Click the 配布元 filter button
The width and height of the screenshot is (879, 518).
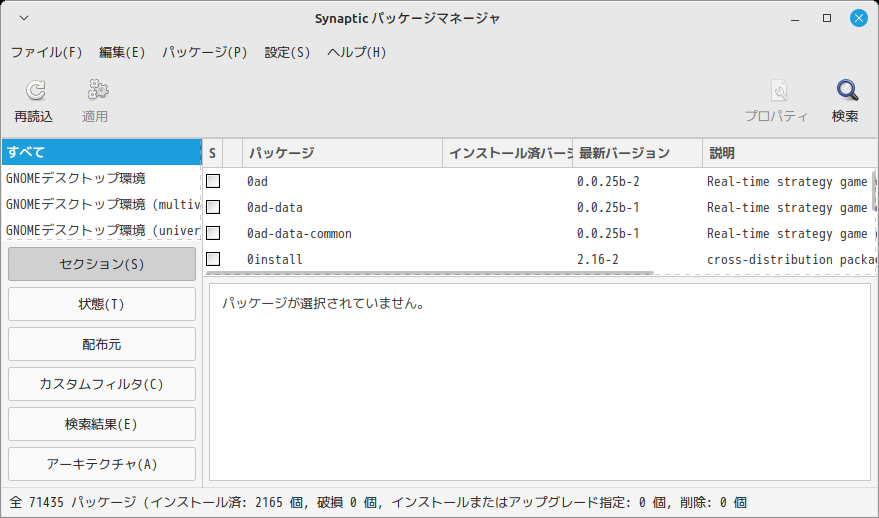point(102,344)
